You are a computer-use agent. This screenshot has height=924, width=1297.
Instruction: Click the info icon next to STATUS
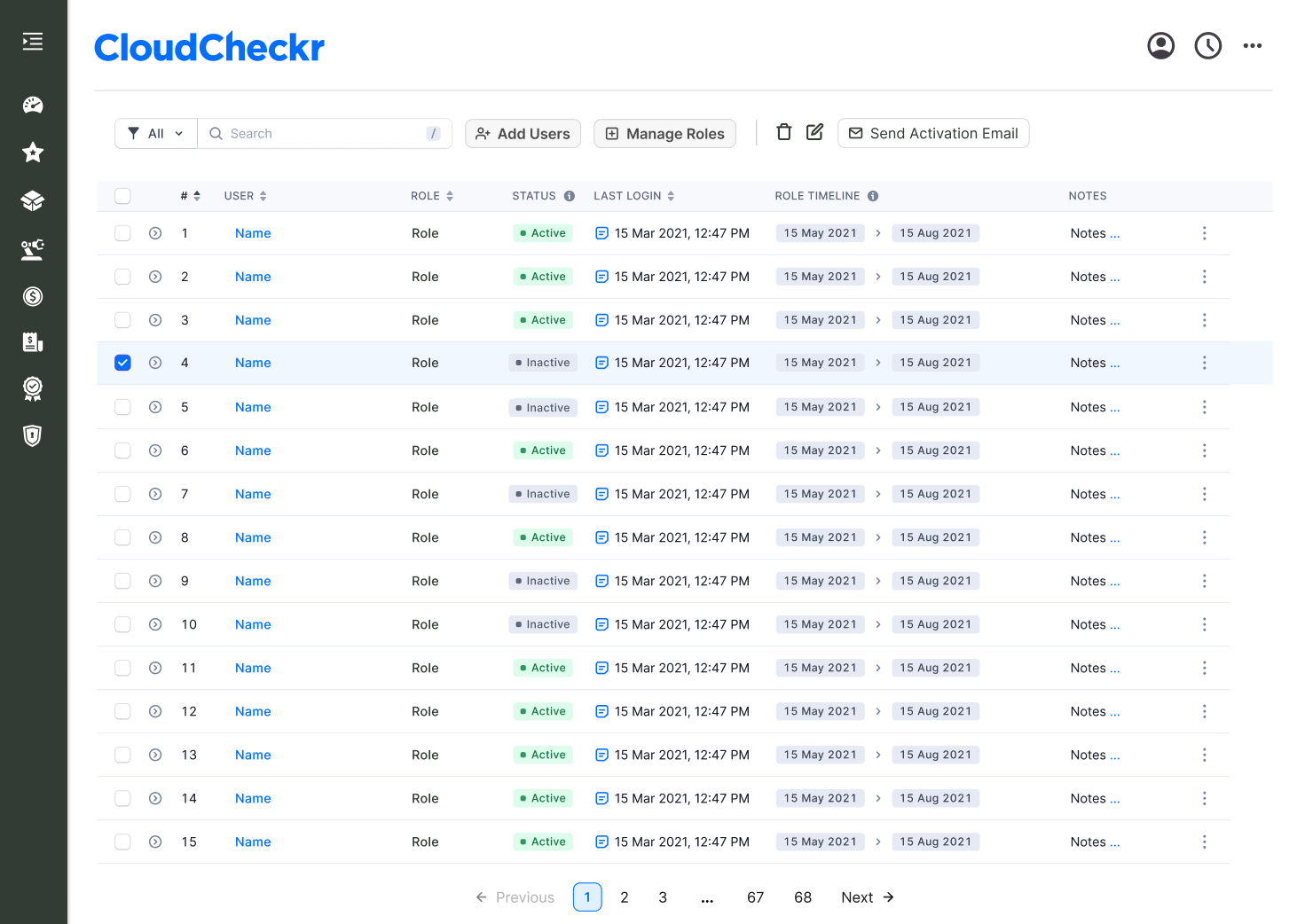[x=569, y=196]
